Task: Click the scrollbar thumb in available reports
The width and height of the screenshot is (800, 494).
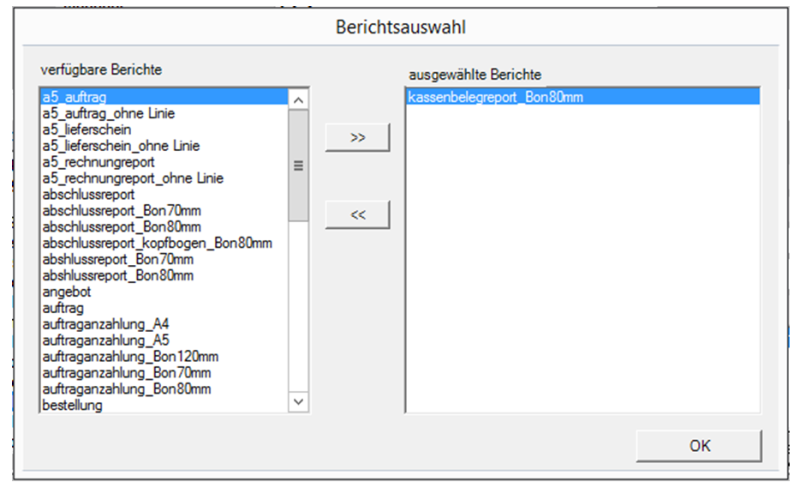Action: (x=298, y=165)
